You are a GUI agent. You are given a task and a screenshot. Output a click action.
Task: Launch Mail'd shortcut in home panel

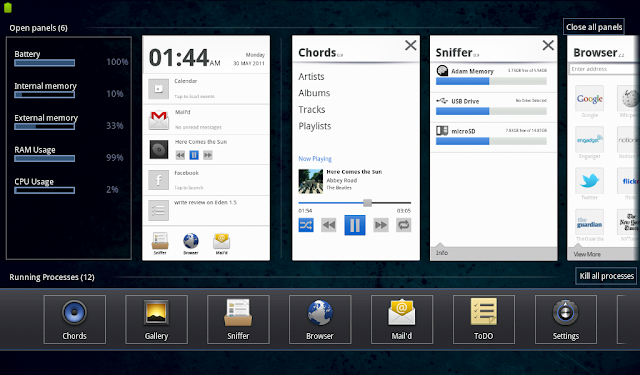[x=222, y=243]
